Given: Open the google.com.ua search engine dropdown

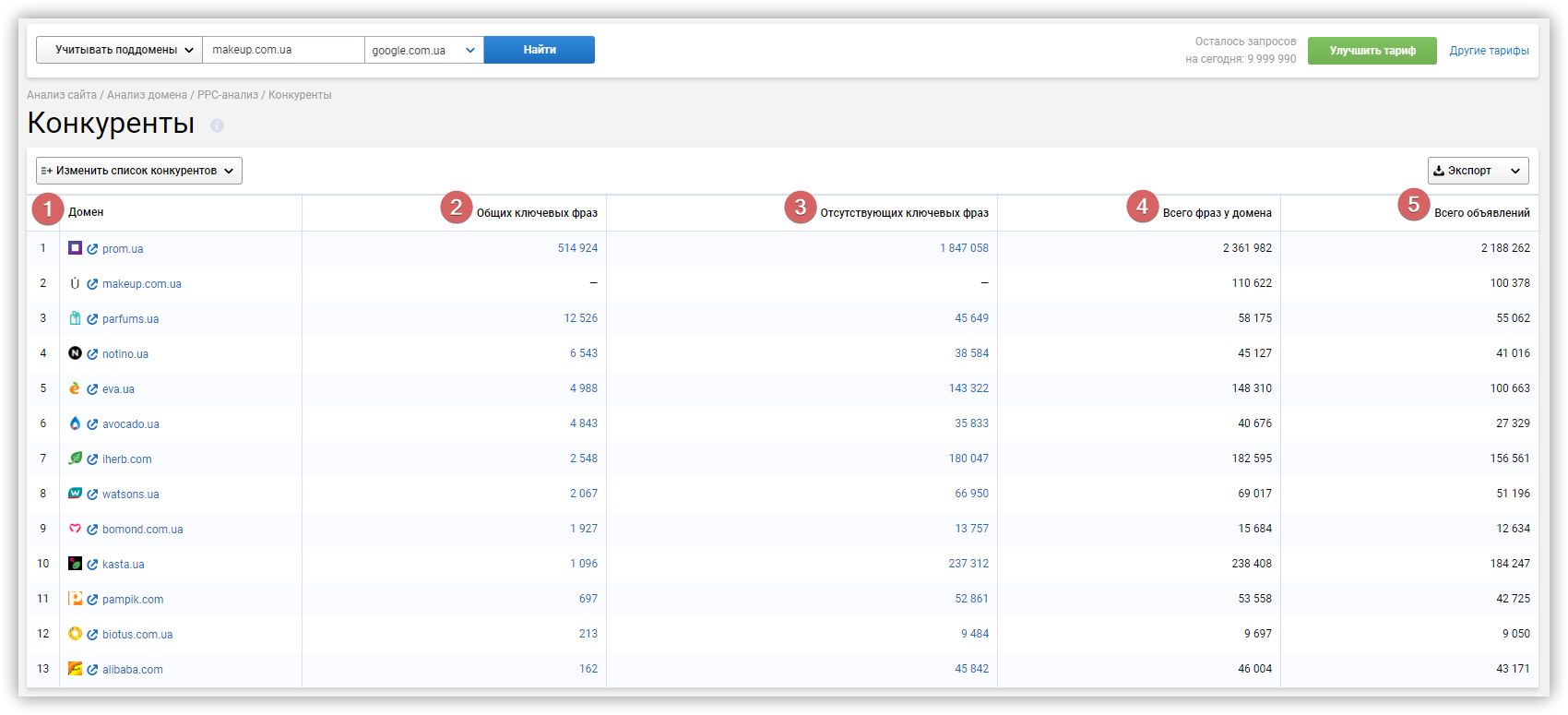Looking at the screenshot, I should (424, 50).
